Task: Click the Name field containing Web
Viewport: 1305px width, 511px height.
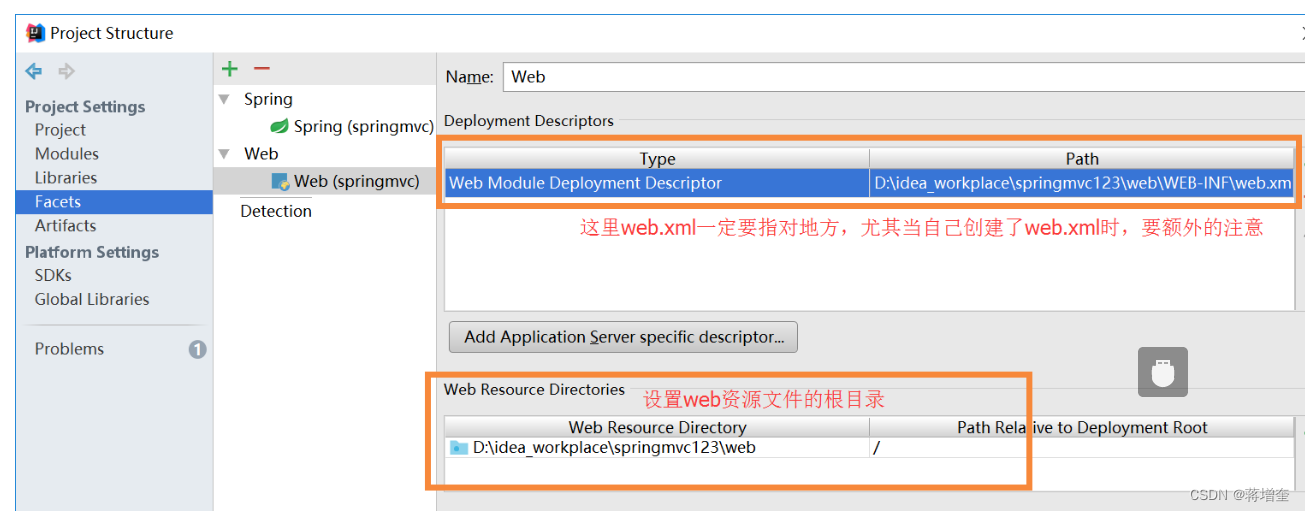Action: tap(903, 77)
